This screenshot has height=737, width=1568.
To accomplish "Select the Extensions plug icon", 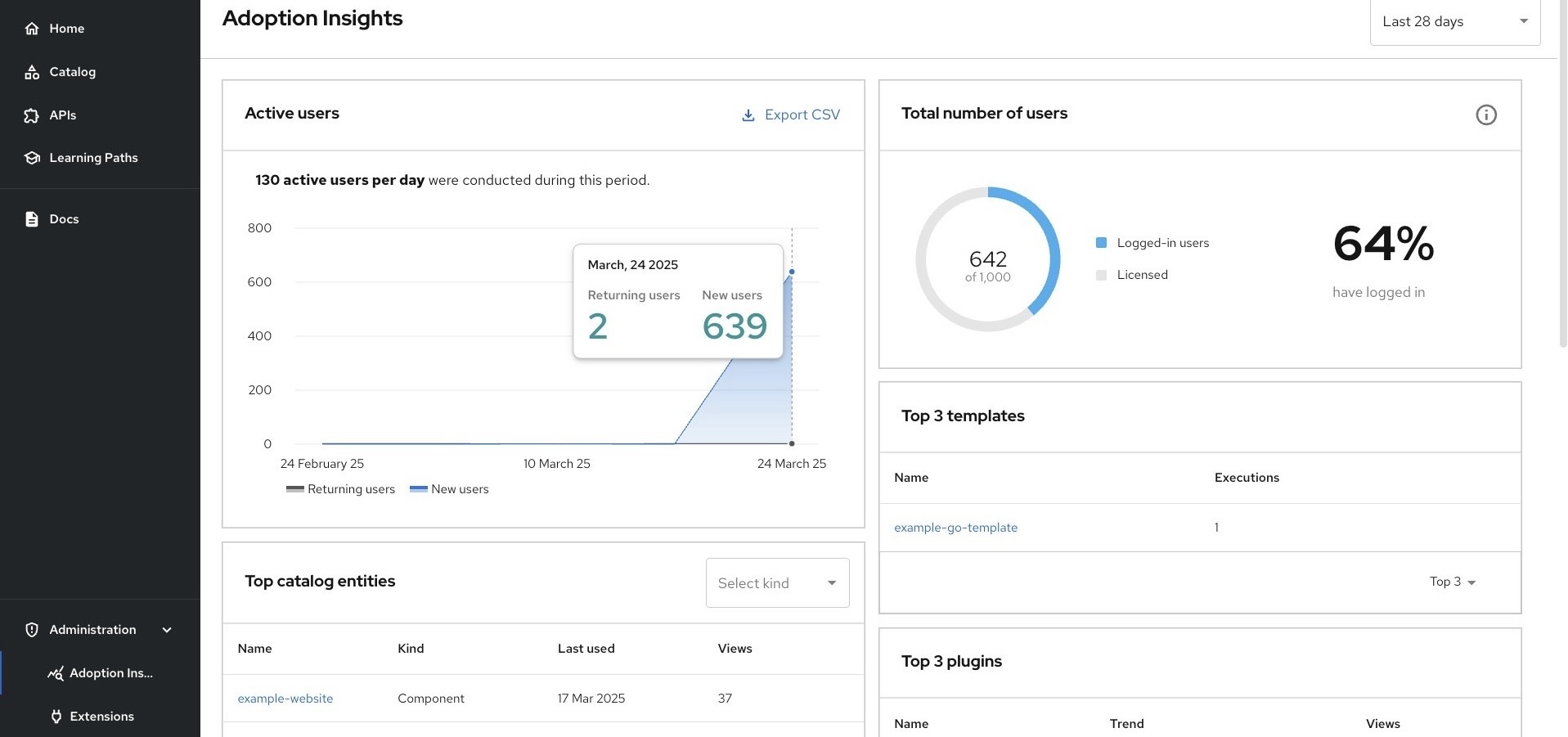I will pyautogui.click(x=55, y=716).
